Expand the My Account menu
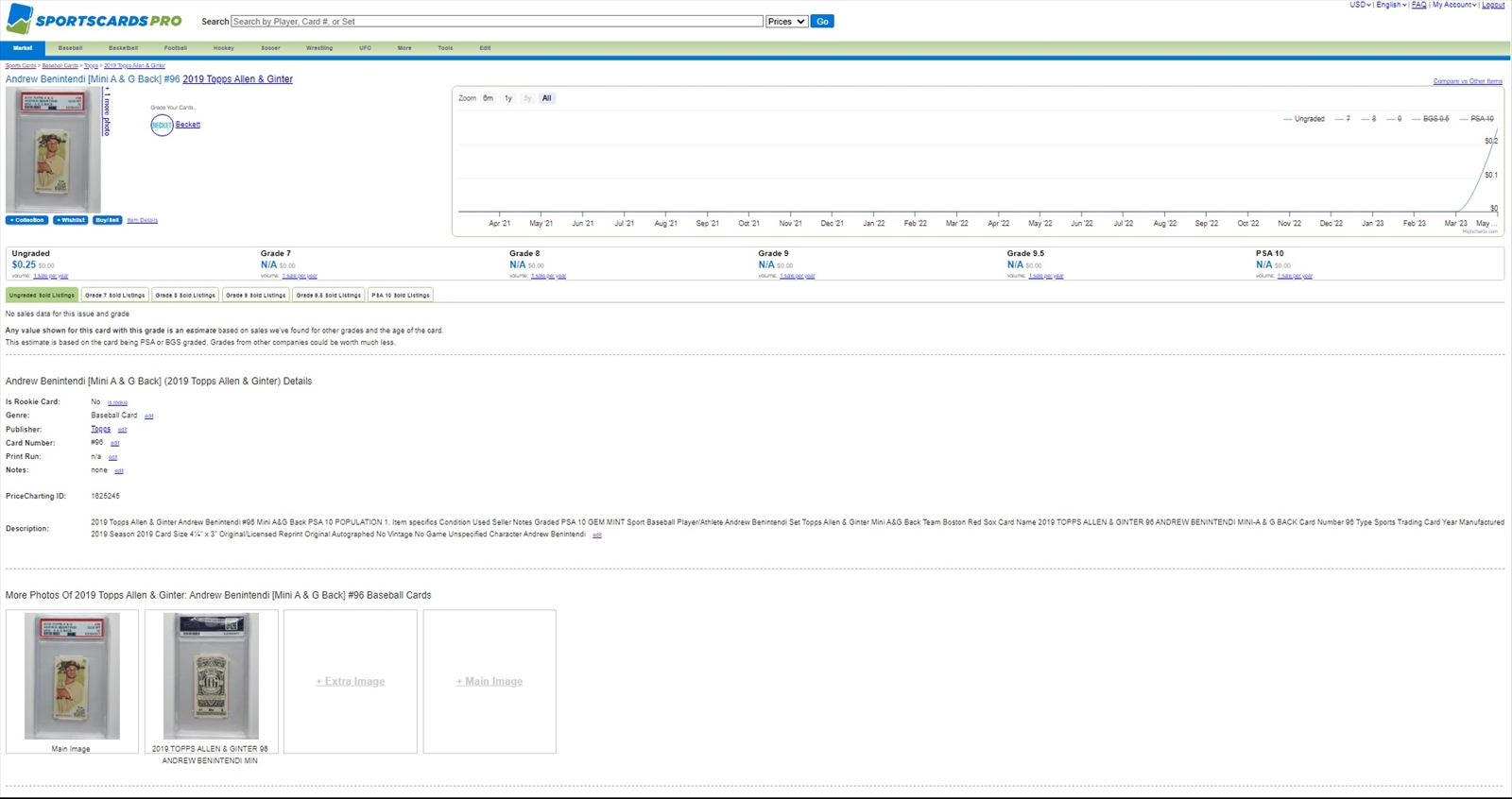 (1454, 5)
